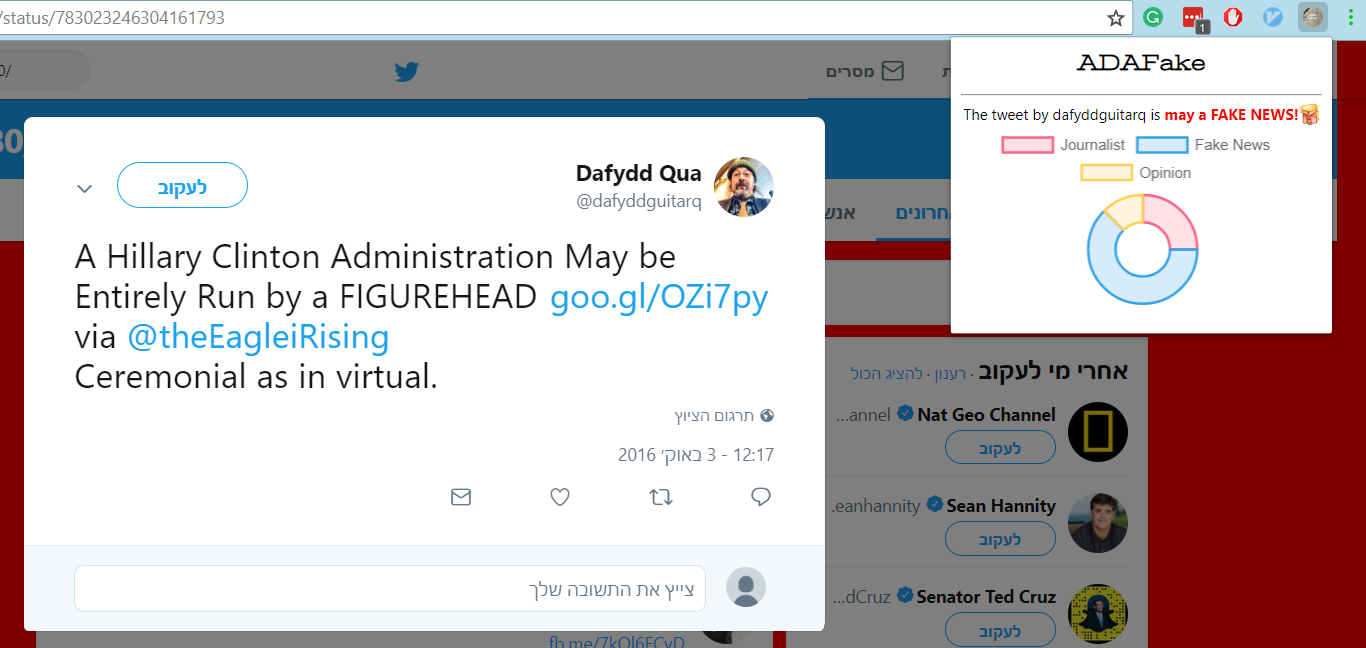
Task: Refresh the who-to-follow suggestions with רענן
Action: (950, 374)
